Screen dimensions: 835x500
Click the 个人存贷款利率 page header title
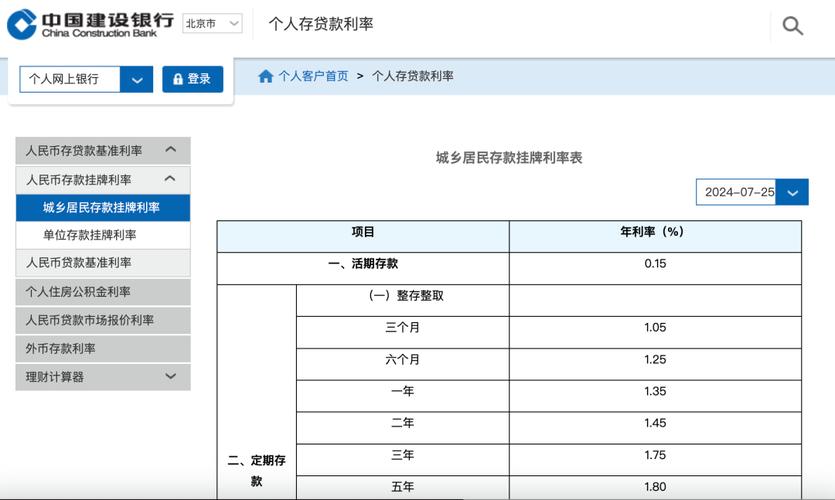[321, 24]
